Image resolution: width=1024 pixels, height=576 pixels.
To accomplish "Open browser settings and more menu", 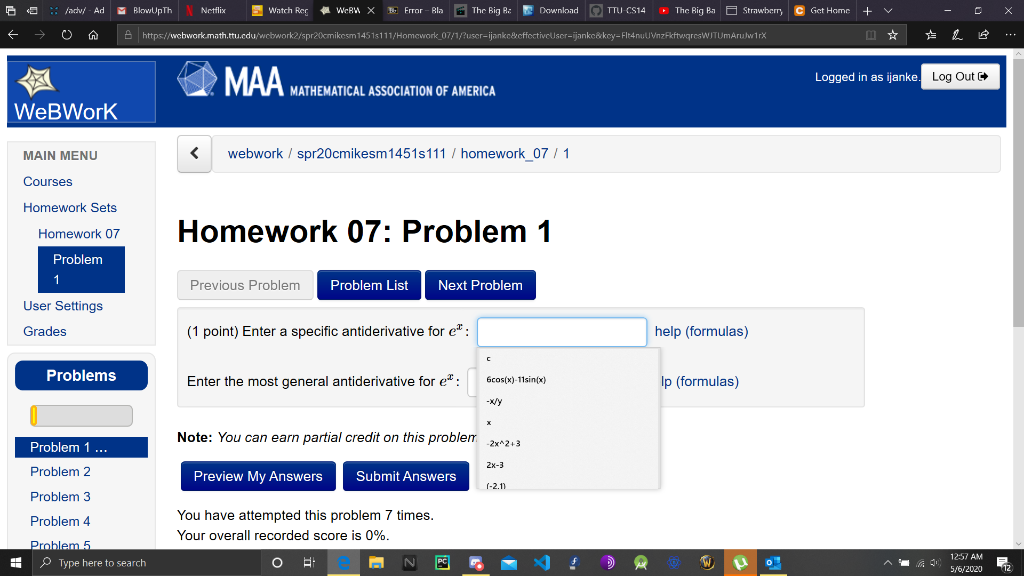I will pos(1010,35).
